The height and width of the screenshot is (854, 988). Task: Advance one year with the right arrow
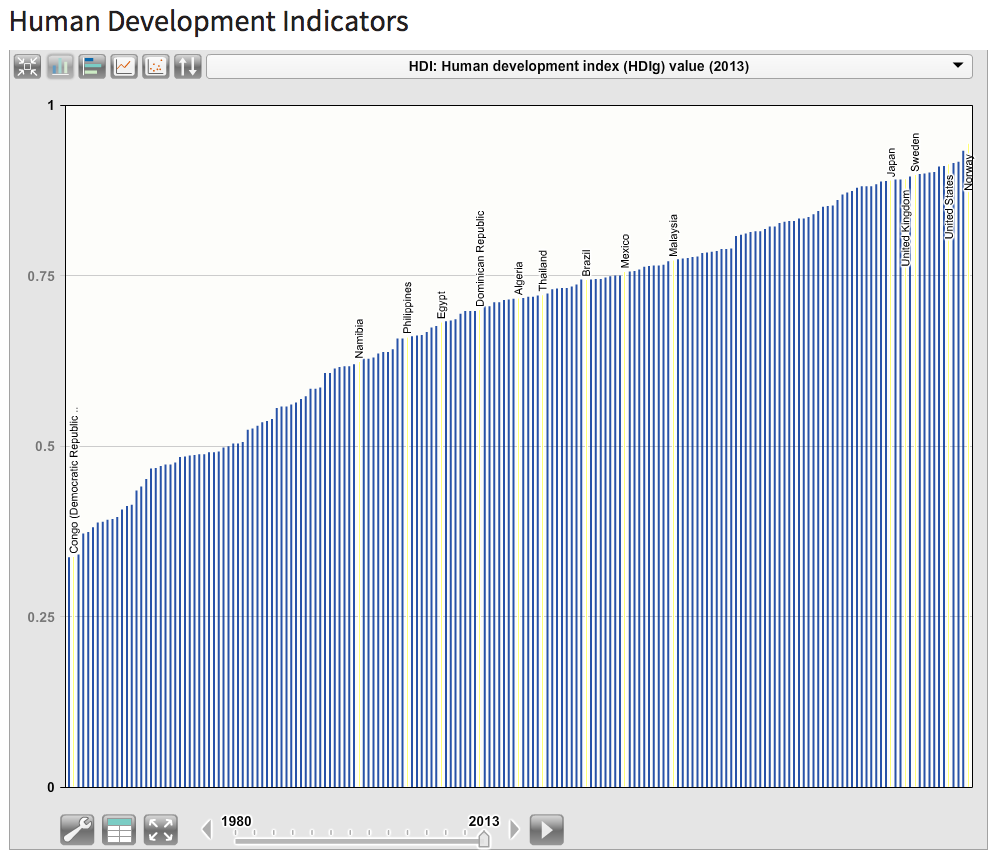pyautogui.click(x=515, y=829)
